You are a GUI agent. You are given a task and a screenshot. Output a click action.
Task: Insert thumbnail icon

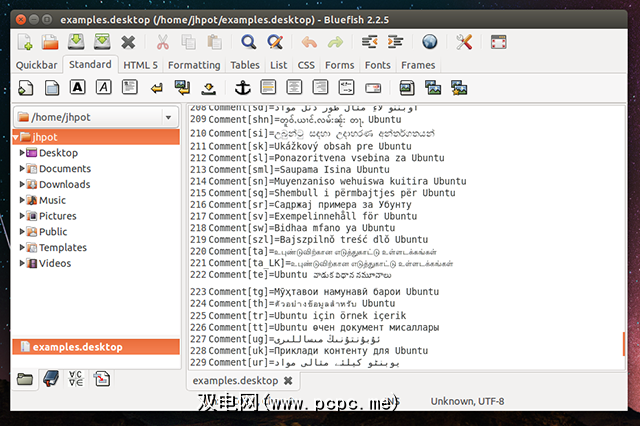(433, 88)
